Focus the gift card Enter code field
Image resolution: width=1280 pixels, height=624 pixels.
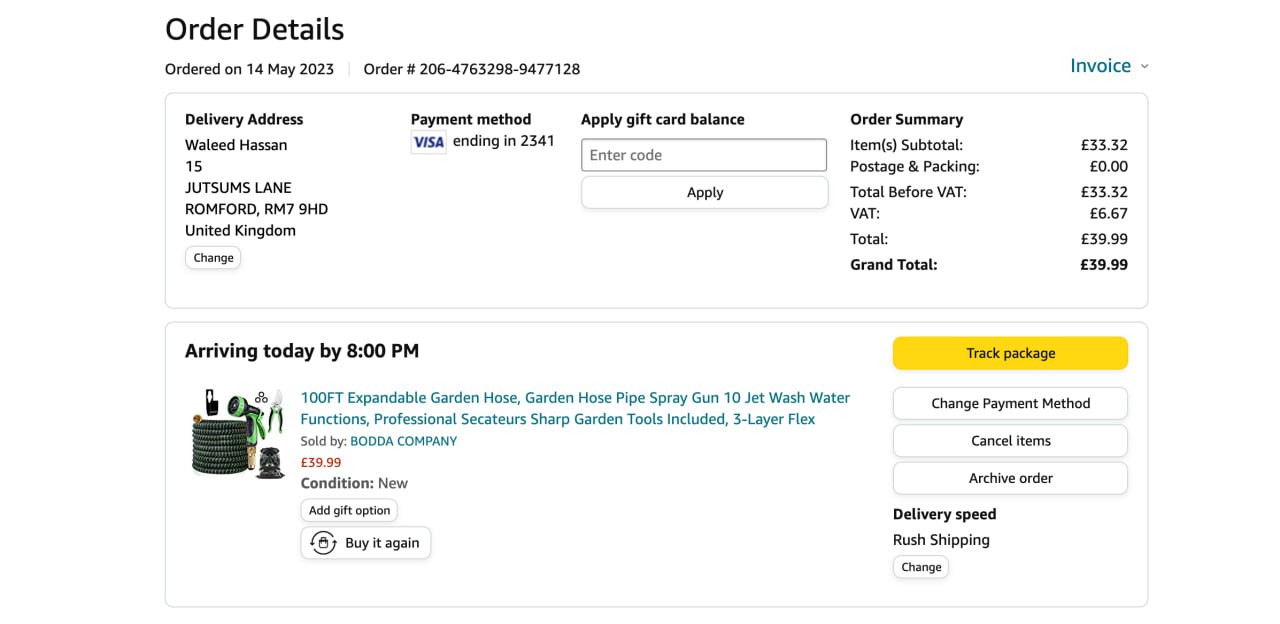pos(704,155)
